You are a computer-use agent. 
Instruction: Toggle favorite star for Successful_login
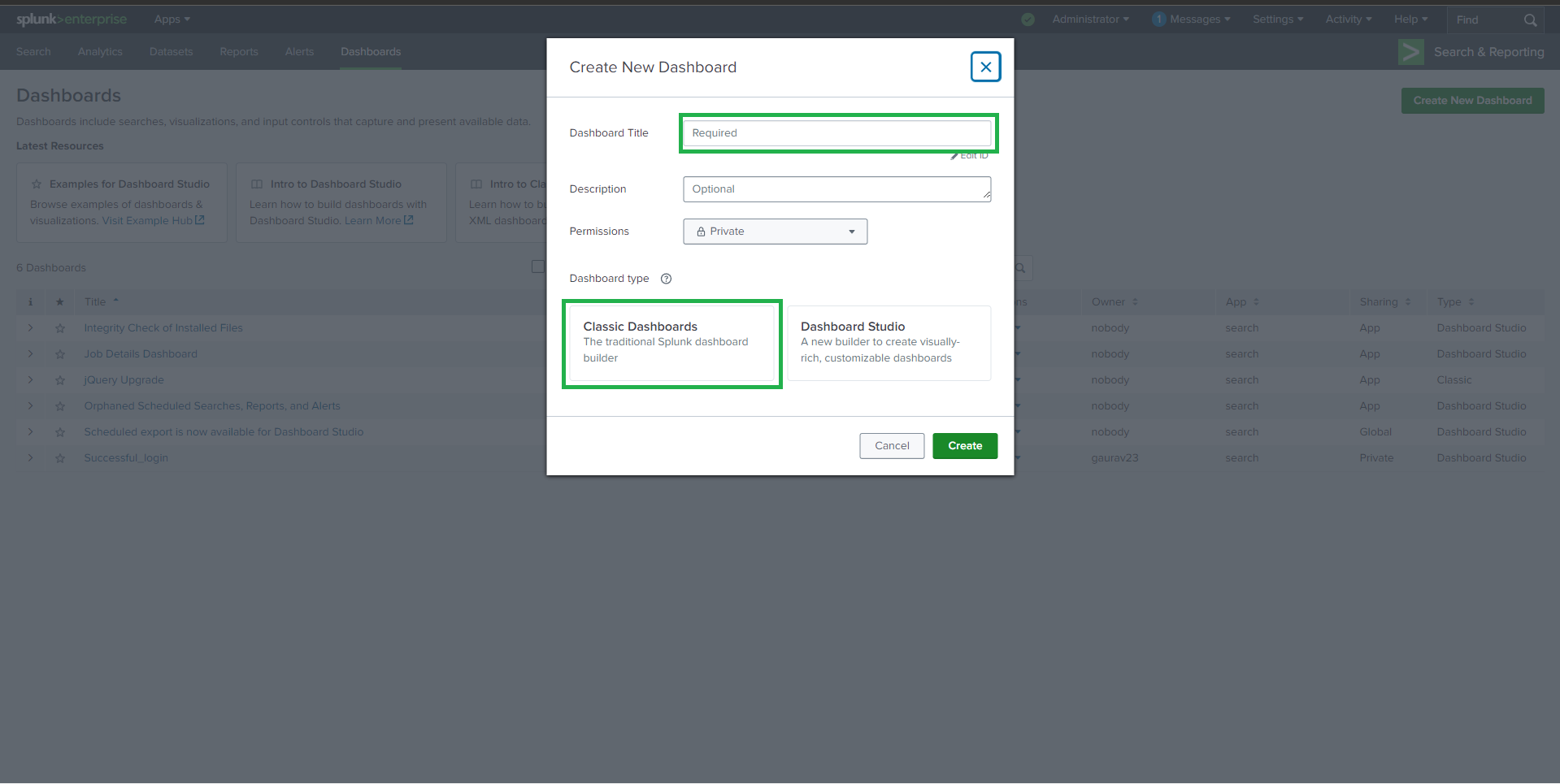pyautogui.click(x=60, y=458)
